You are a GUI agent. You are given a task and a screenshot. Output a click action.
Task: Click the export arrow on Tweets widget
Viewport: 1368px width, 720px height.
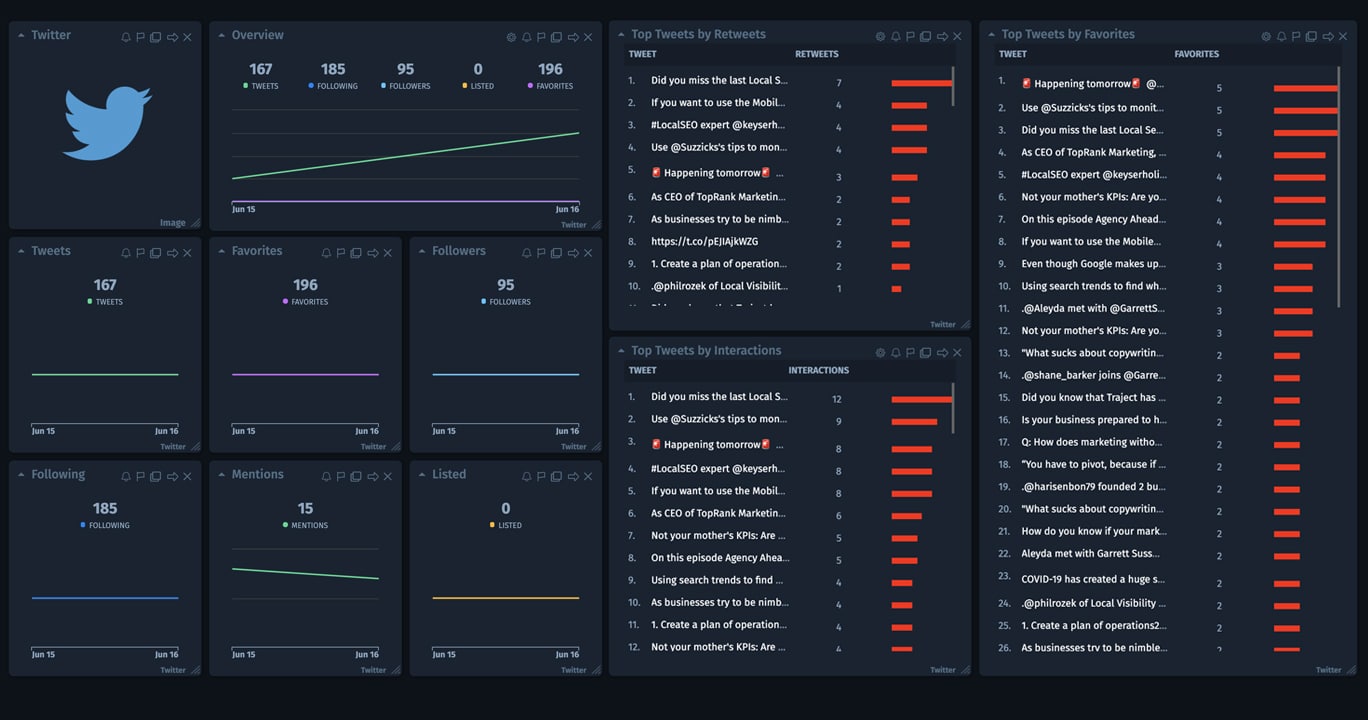172,253
